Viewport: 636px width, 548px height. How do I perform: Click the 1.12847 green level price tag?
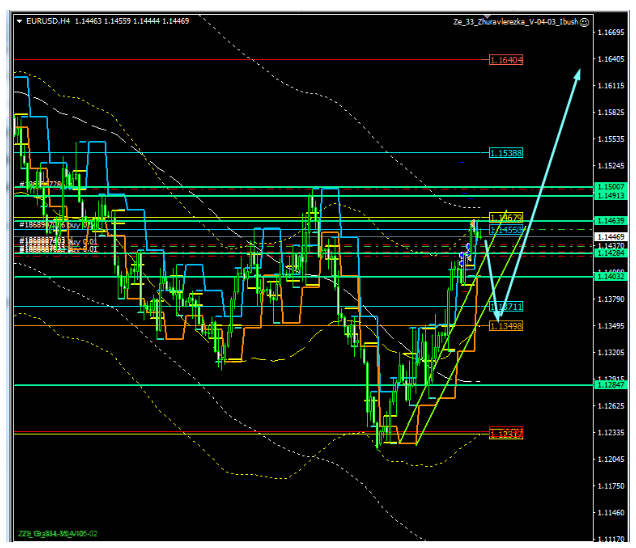coord(609,385)
